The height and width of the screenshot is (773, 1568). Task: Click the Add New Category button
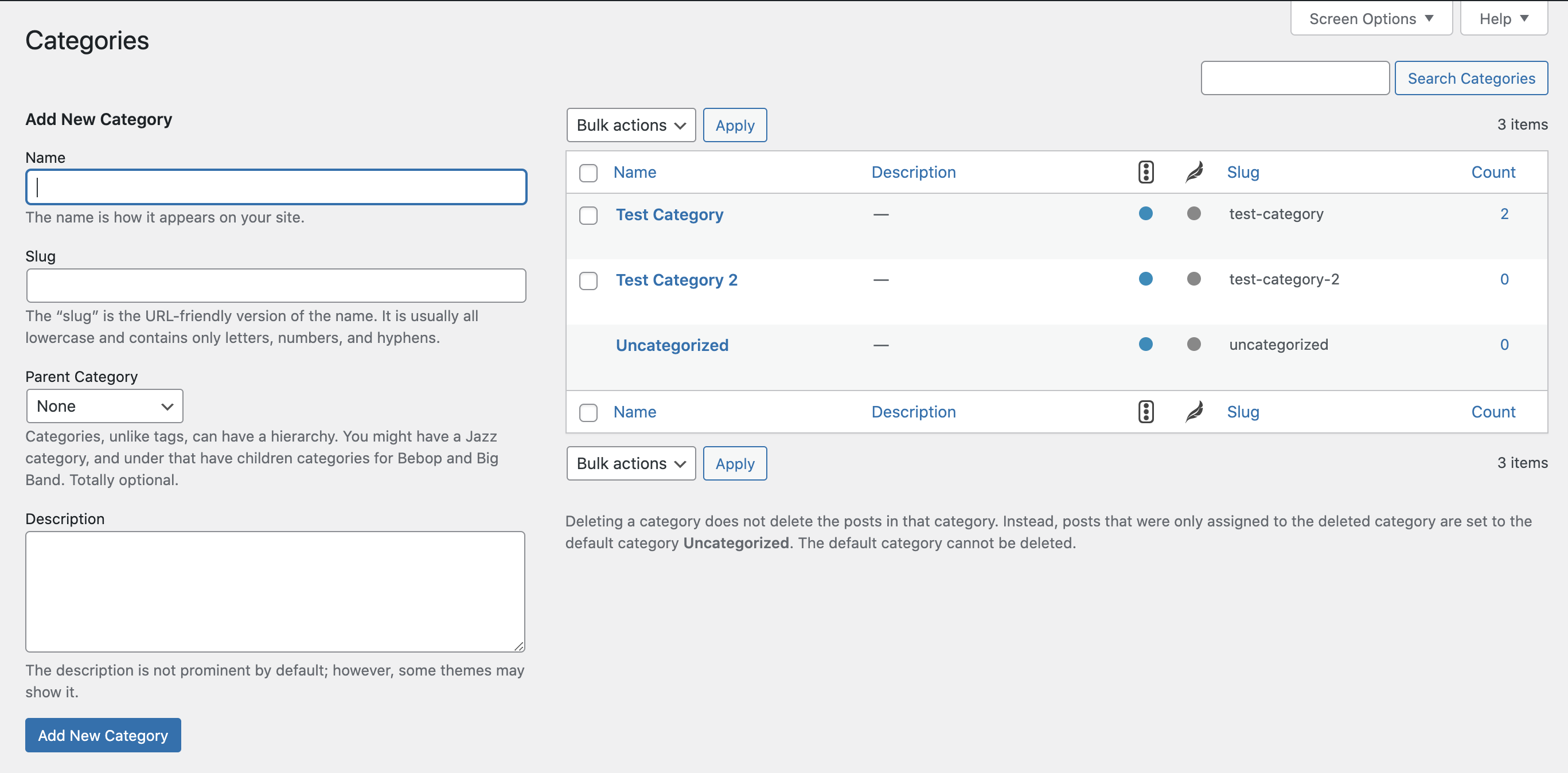[103, 735]
